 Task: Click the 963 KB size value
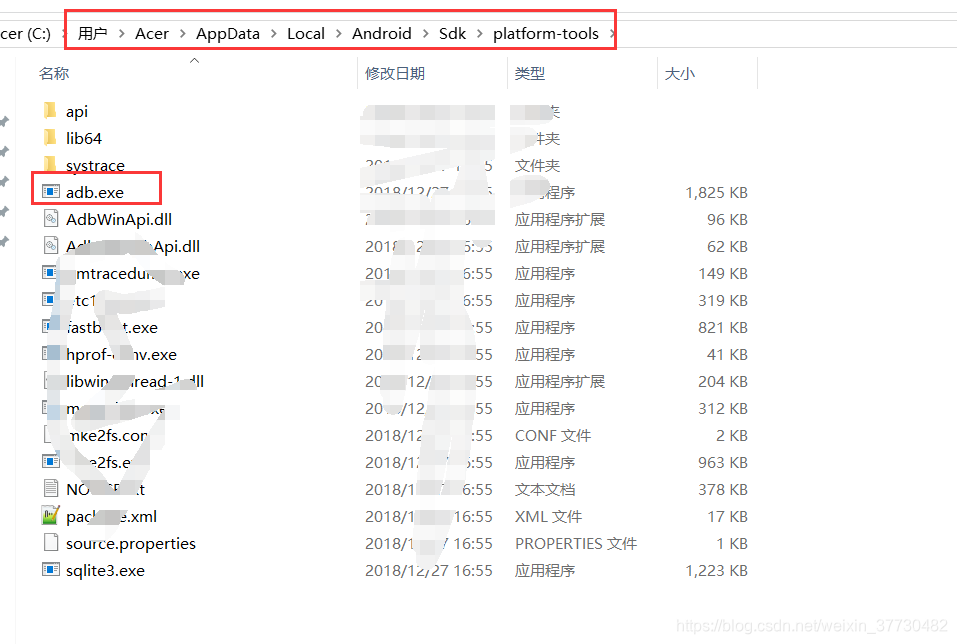point(723,462)
